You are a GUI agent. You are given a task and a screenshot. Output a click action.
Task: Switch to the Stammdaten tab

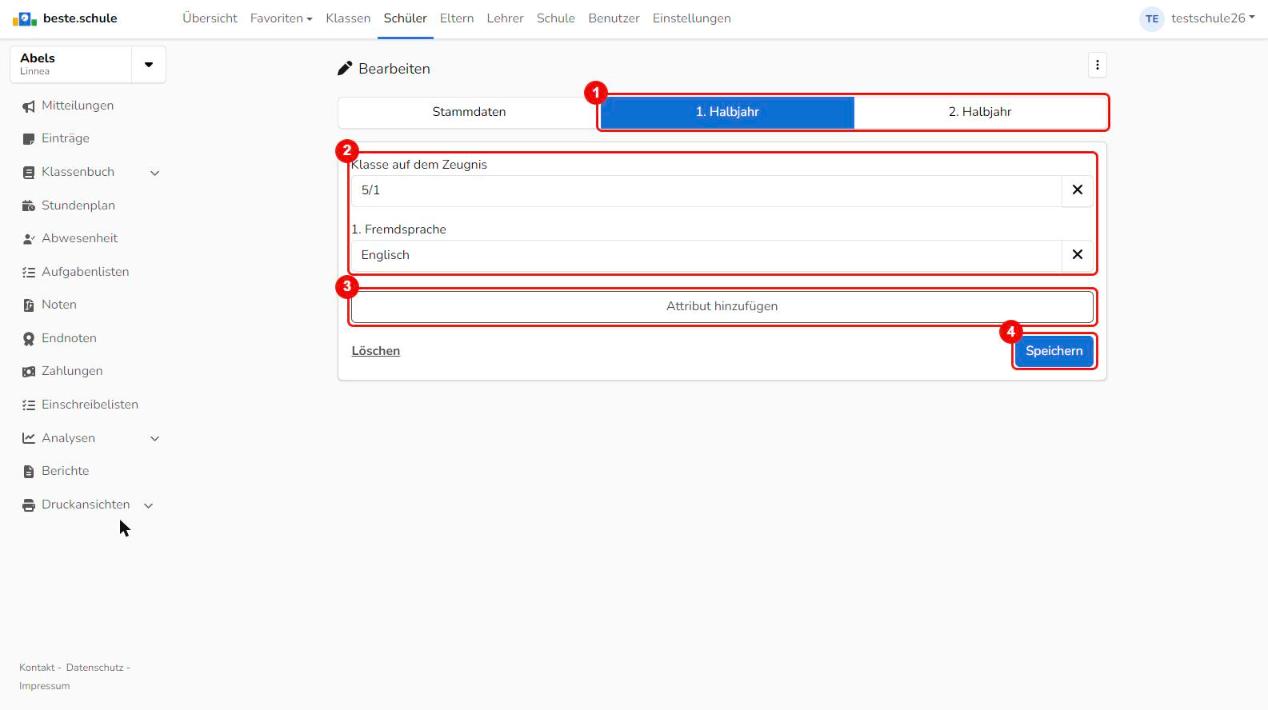tap(469, 112)
